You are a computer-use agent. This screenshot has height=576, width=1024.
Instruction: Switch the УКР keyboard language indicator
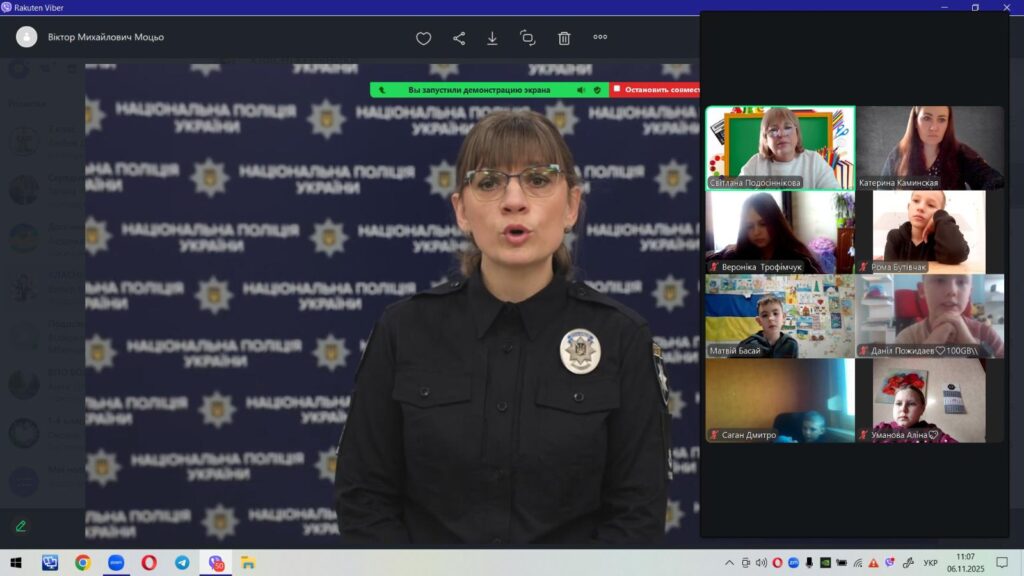(930, 563)
